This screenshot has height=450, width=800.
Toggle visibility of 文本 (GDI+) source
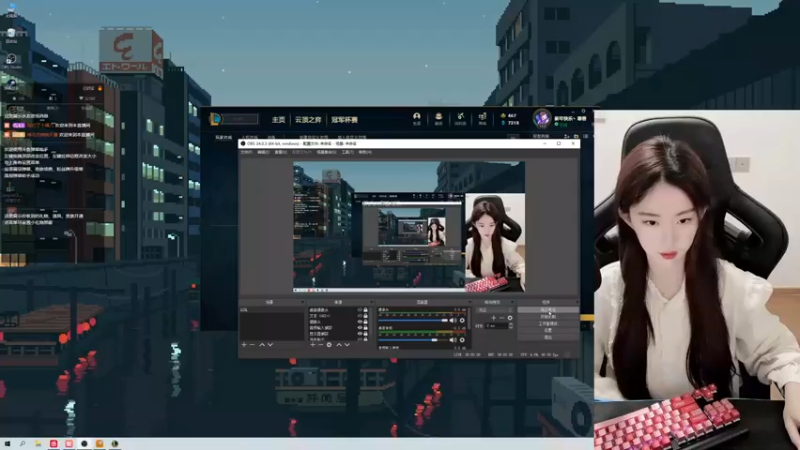point(360,316)
